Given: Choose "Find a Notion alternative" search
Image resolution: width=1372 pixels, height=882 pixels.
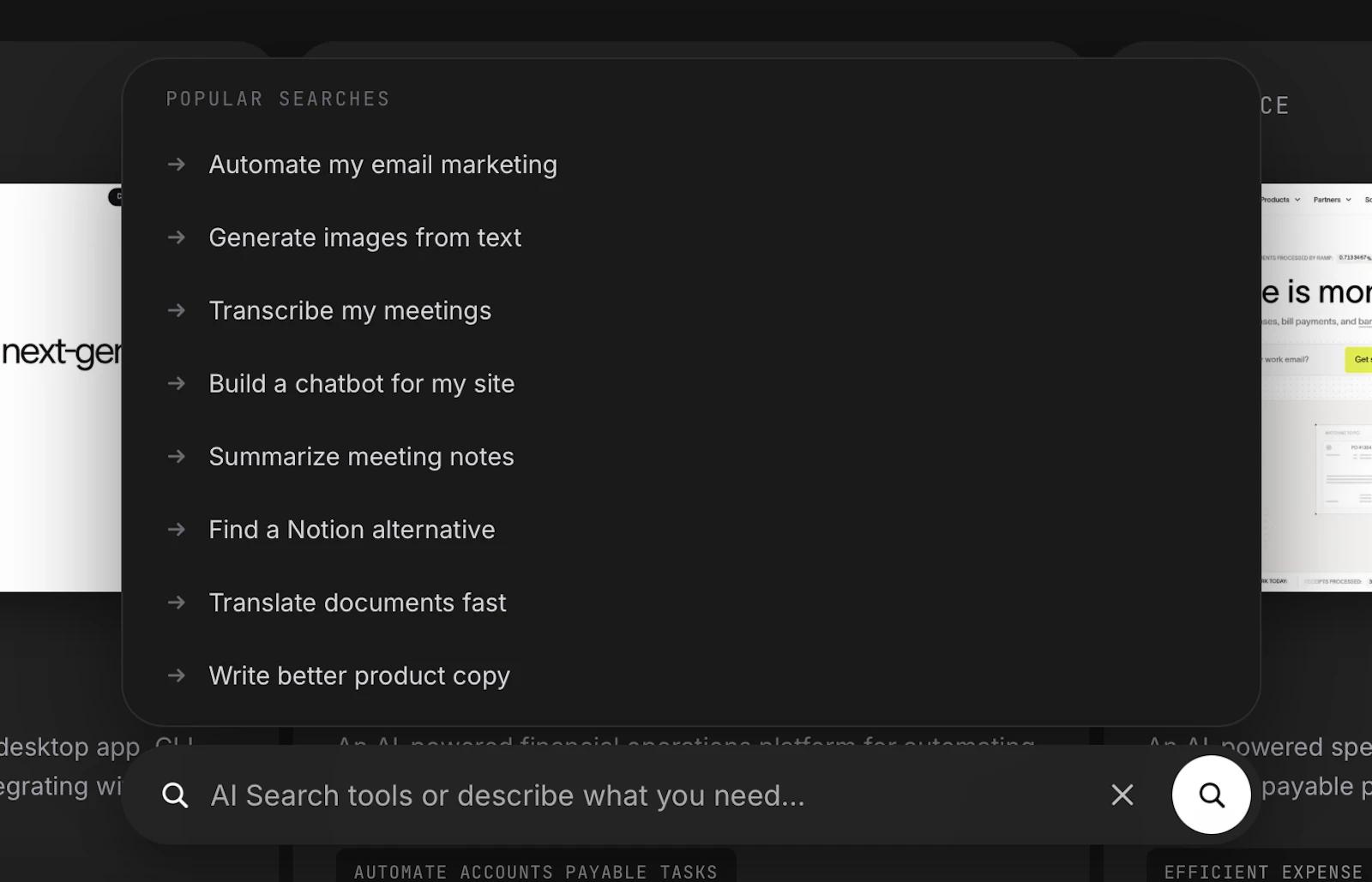Looking at the screenshot, I should pyautogui.click(x=352, y=530).
